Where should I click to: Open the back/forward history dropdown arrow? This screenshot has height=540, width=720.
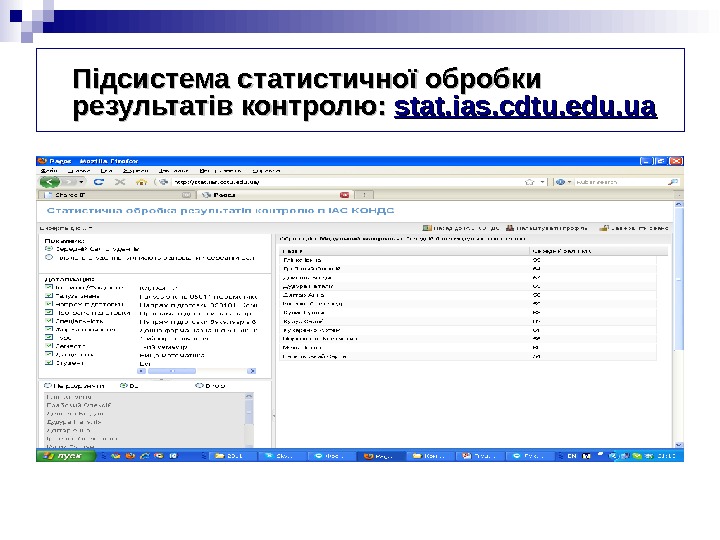82,182
